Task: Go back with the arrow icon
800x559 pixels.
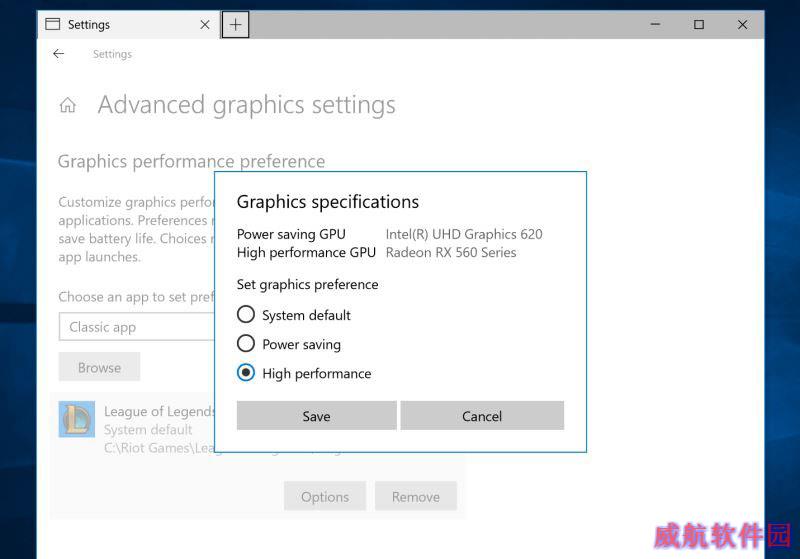Action: click(x=59, y=54)
